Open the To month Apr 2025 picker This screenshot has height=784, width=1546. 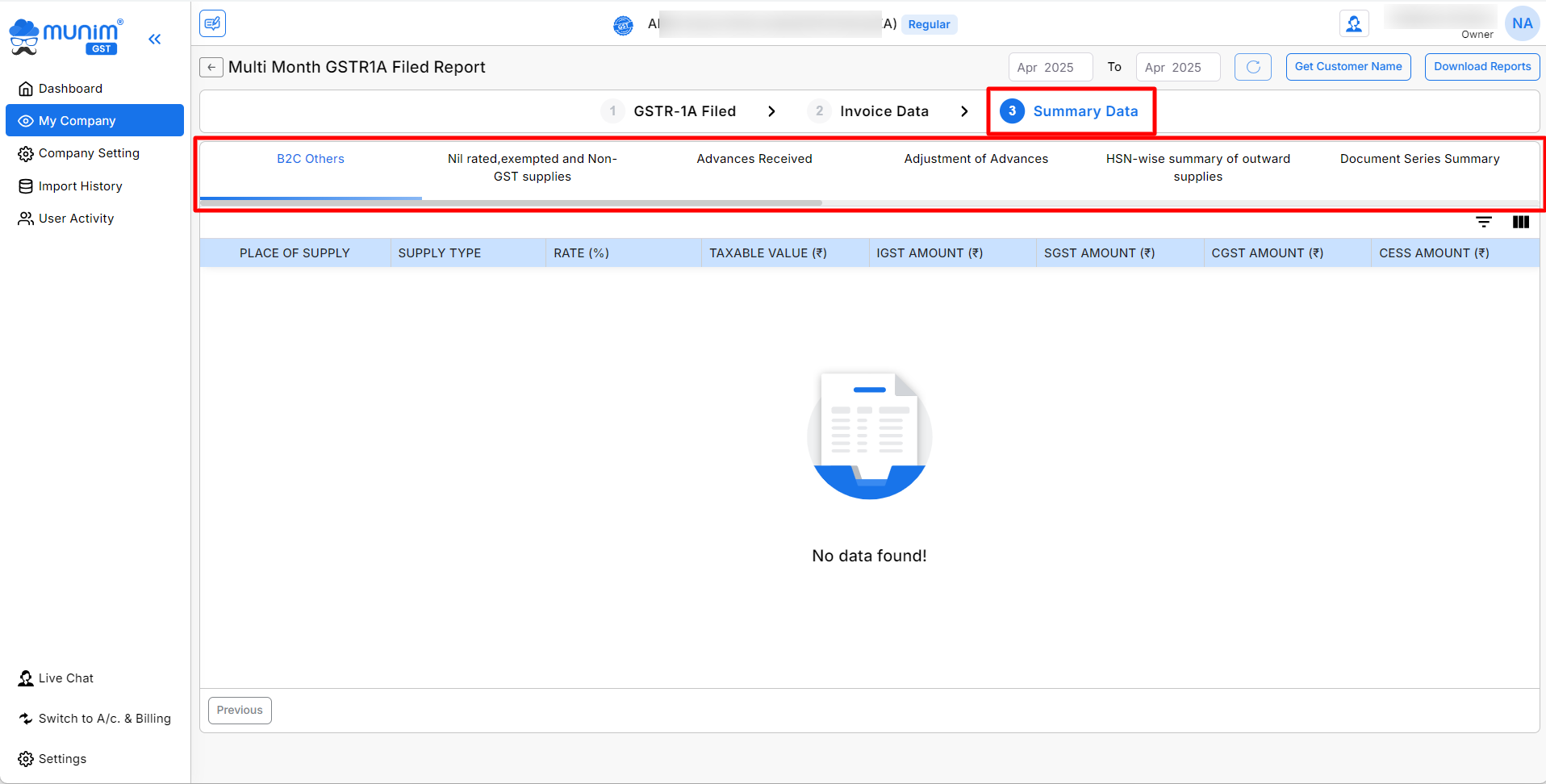1177,67
